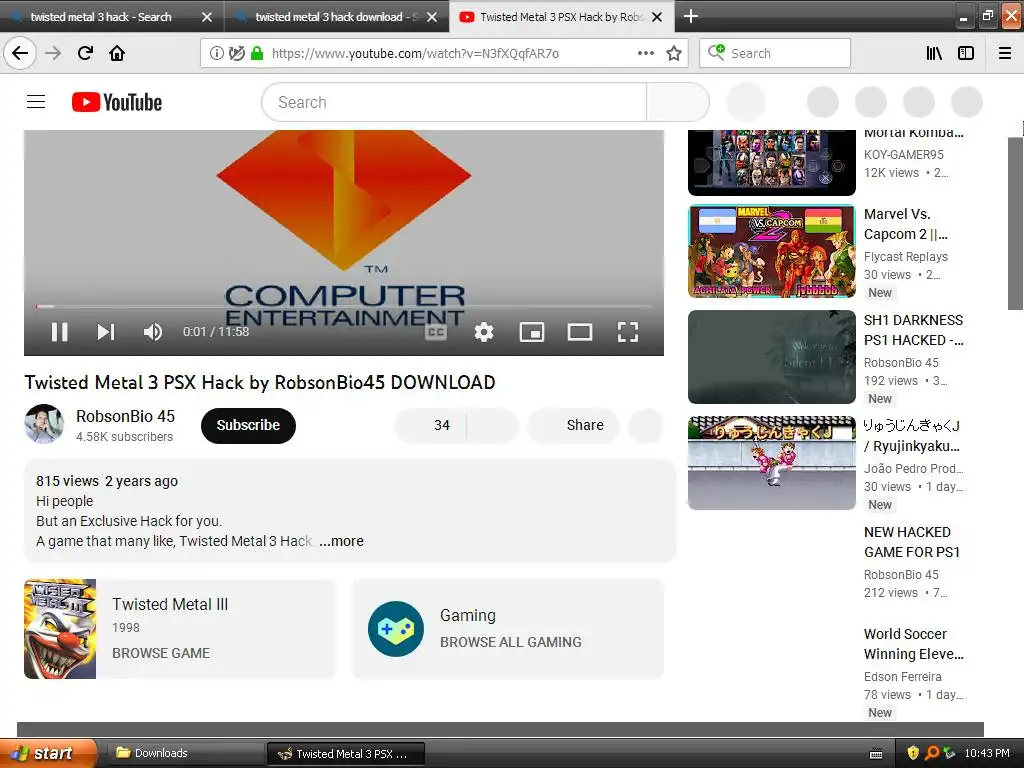Click the taskbar clock showing 10:43 PM

coord(987,753)
